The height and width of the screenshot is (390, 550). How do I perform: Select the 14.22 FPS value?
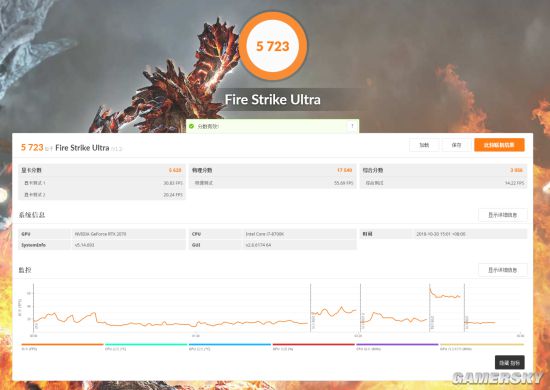pyautogui.click(x=515, y=183)
